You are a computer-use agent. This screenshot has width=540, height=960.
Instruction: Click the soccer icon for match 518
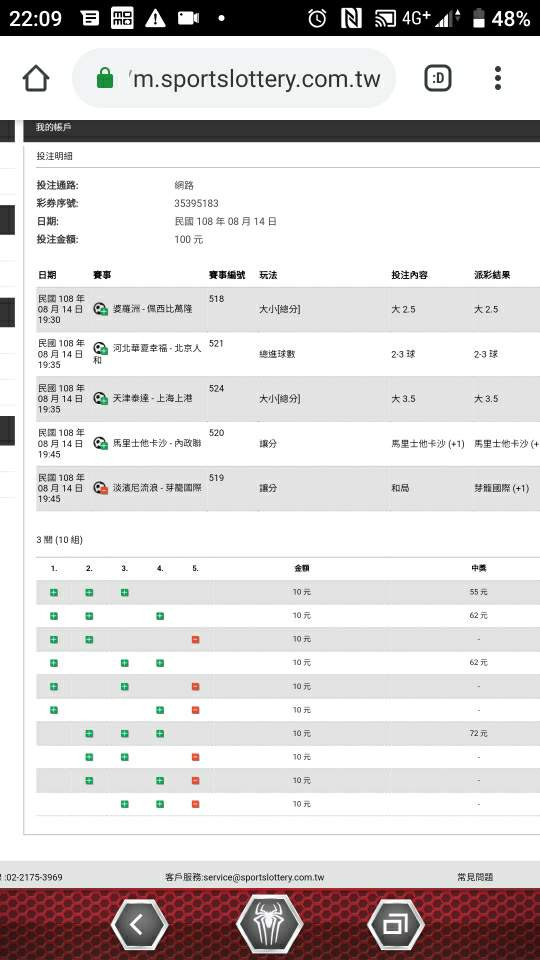pyautogui.click(x=100, y=309)
